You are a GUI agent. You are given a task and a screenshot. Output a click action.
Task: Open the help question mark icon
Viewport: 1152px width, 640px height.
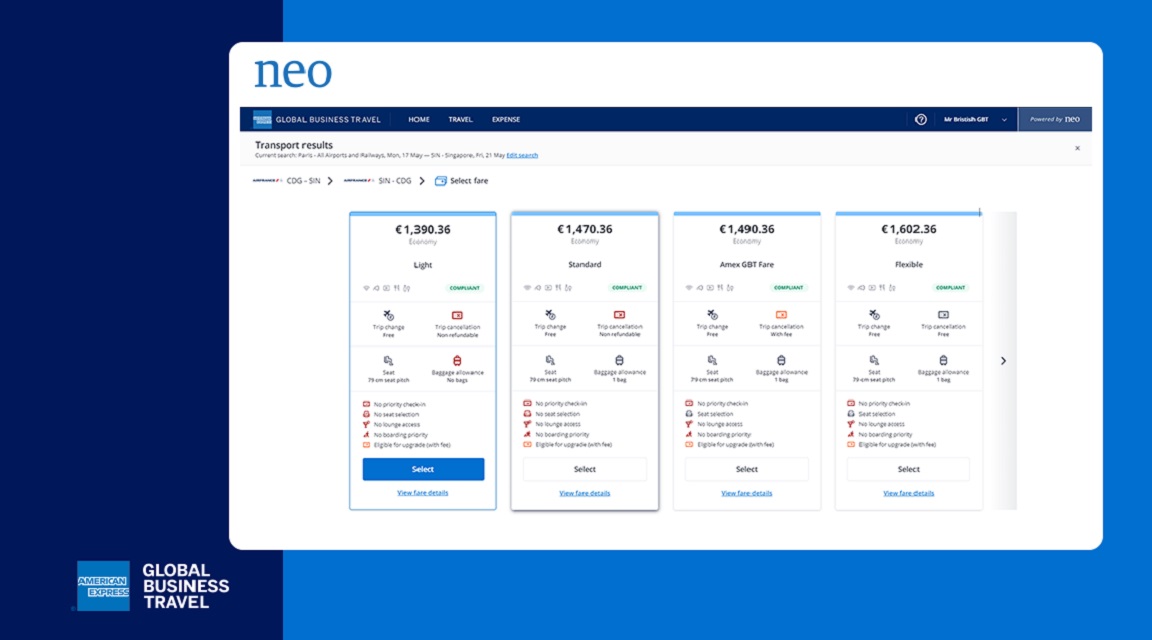click(x=921, y=119)
